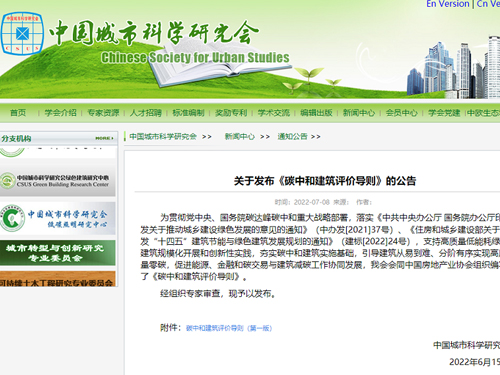Open the 新闻中心 nav menu item
500x375 pixels.
click(x=359, y=113)
